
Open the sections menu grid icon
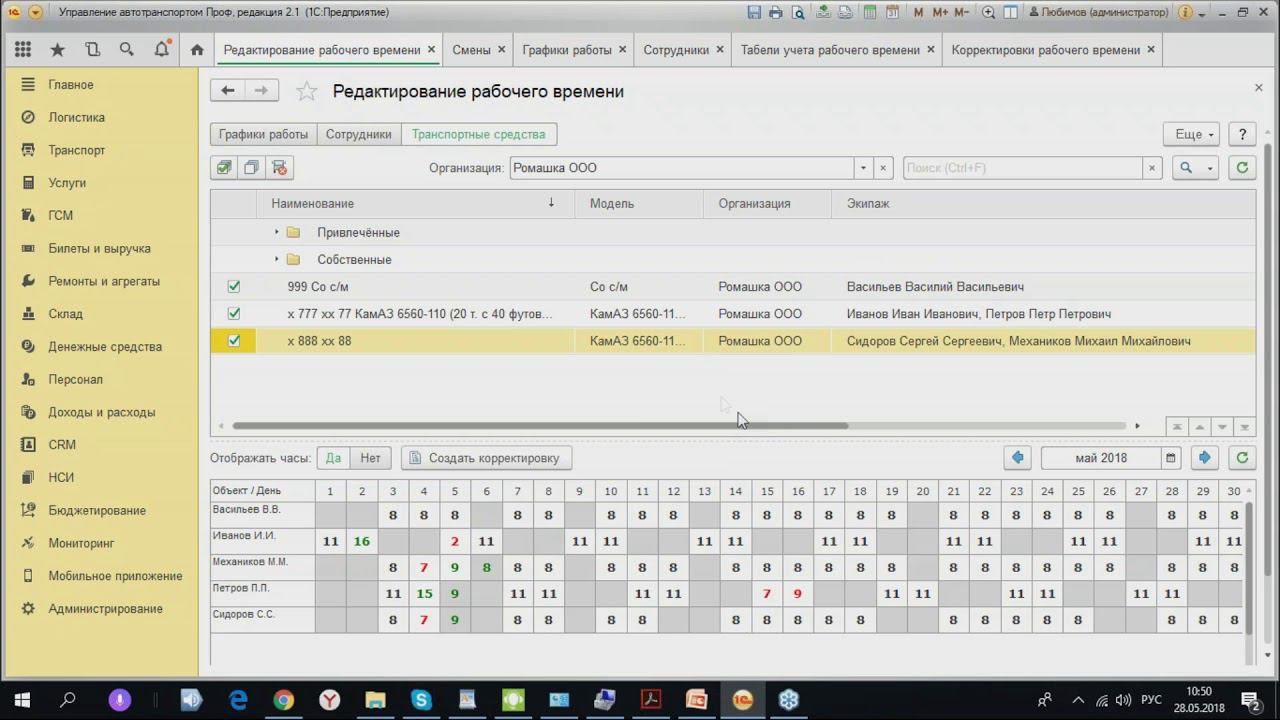click(23, 50)
